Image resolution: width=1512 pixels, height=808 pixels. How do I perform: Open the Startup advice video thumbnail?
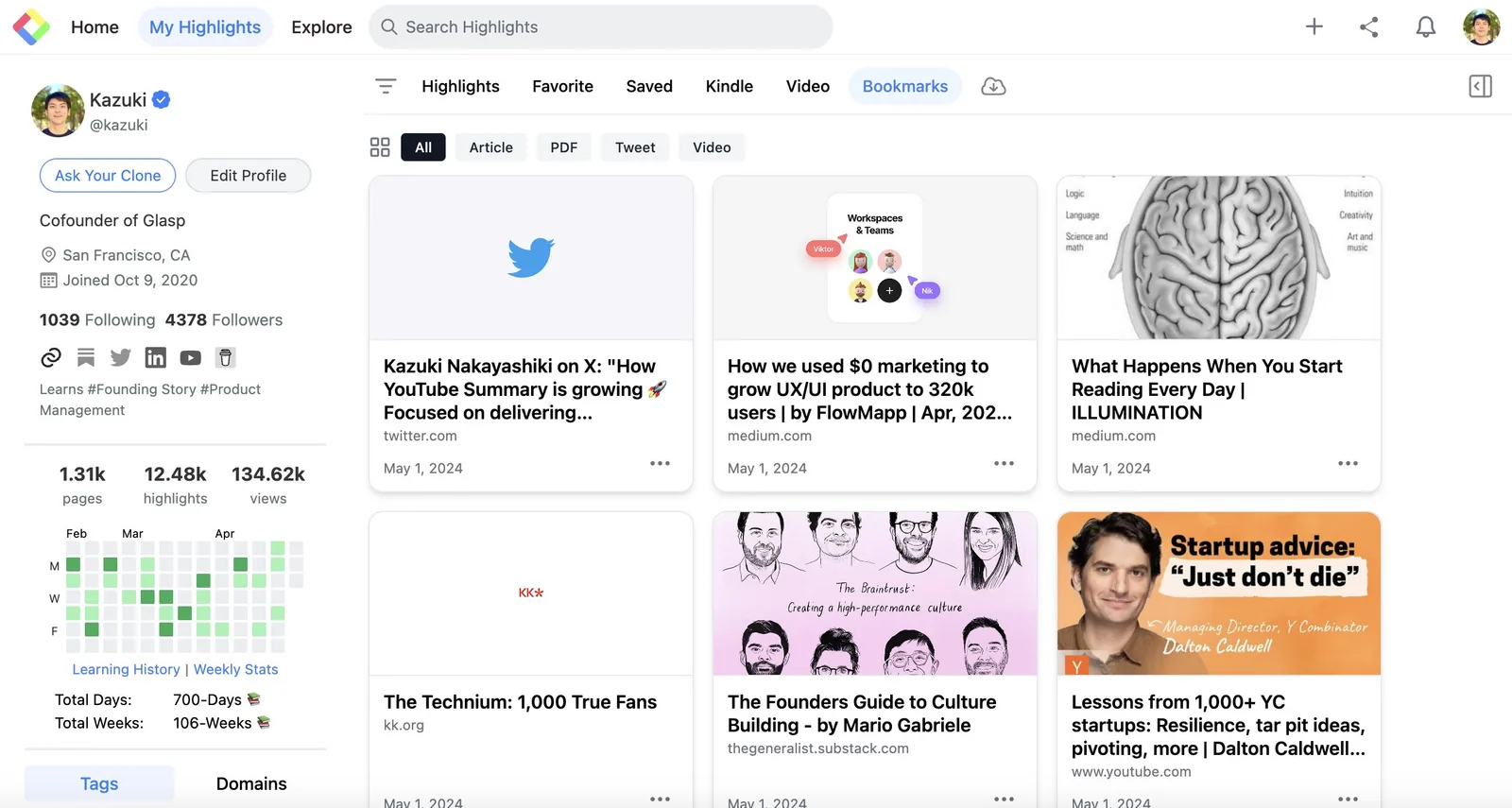[1219, 593]
